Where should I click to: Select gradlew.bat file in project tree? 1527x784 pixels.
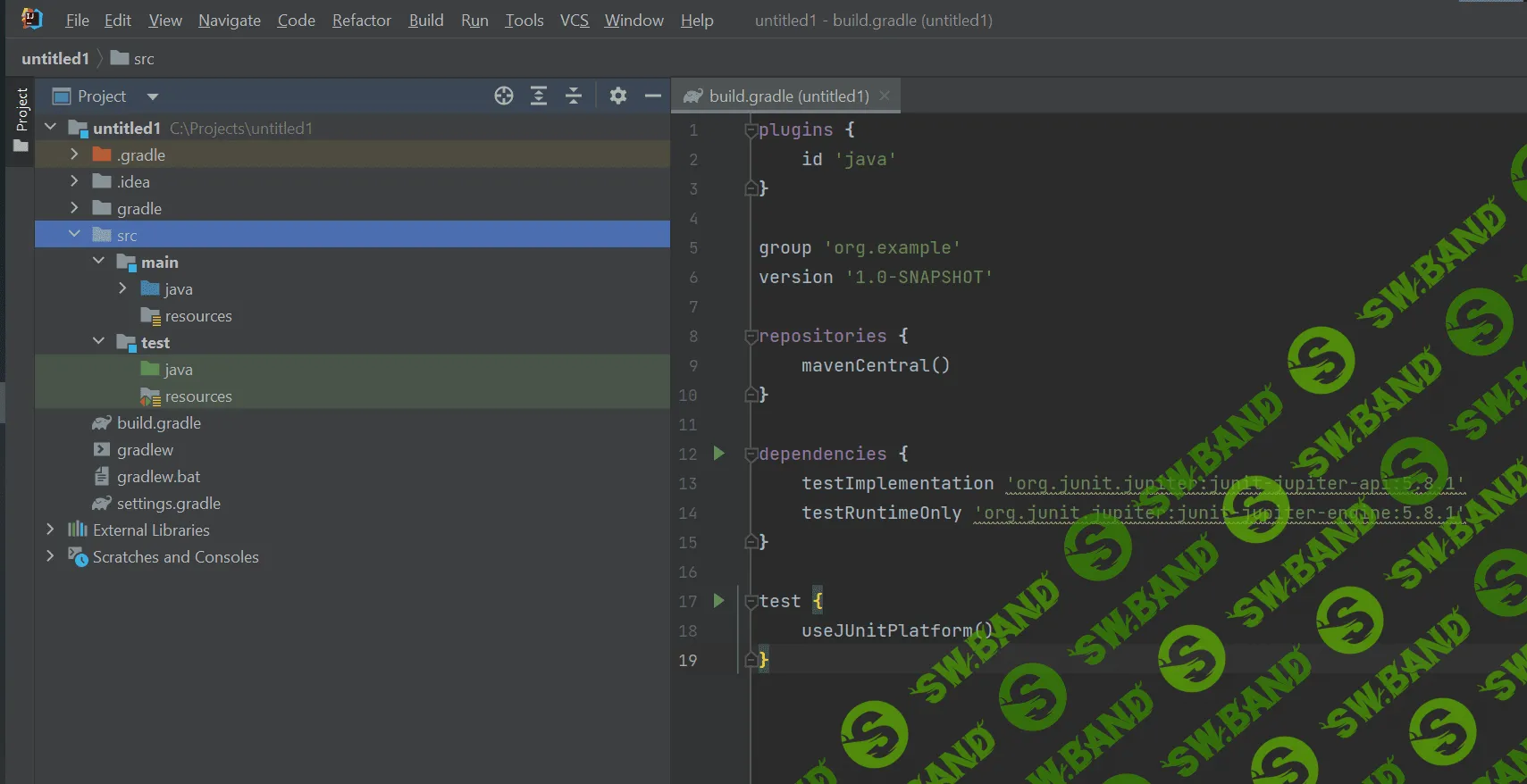(158, 477)
